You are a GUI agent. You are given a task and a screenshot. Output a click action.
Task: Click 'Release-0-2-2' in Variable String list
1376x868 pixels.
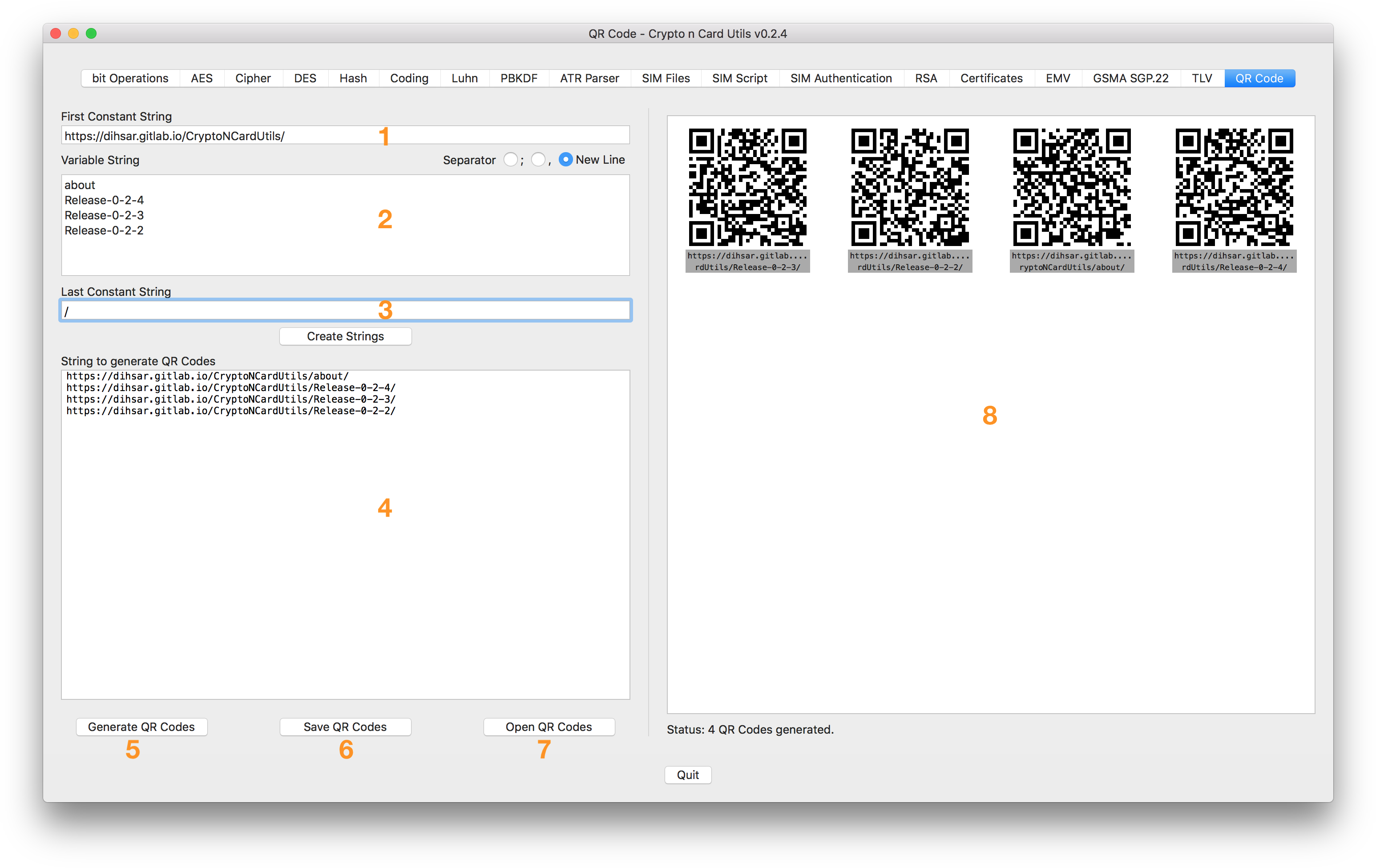[x=104, y=230]
